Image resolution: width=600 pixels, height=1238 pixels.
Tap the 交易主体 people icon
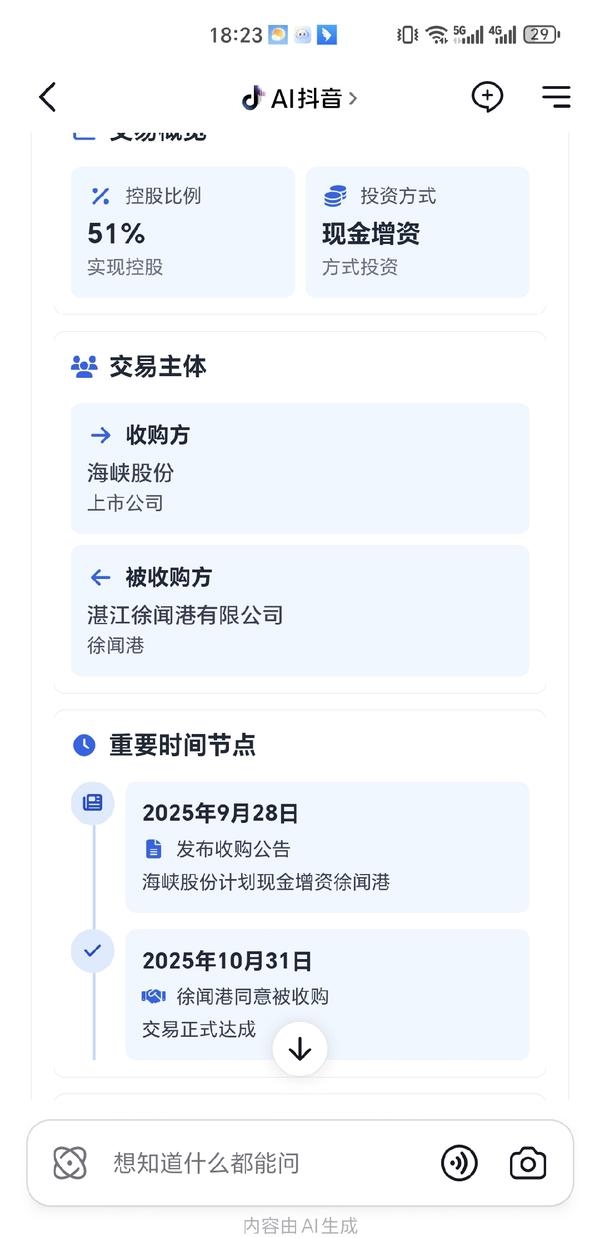coord(84,367)
